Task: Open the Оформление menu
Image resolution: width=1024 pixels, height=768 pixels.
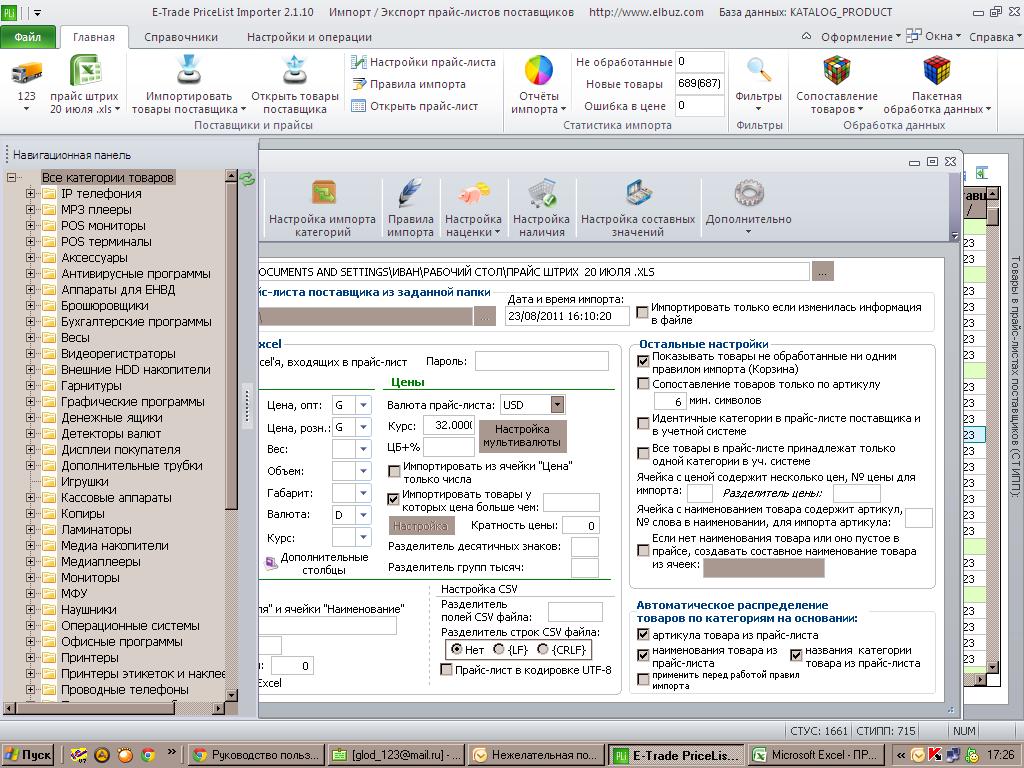Action: 860,37
